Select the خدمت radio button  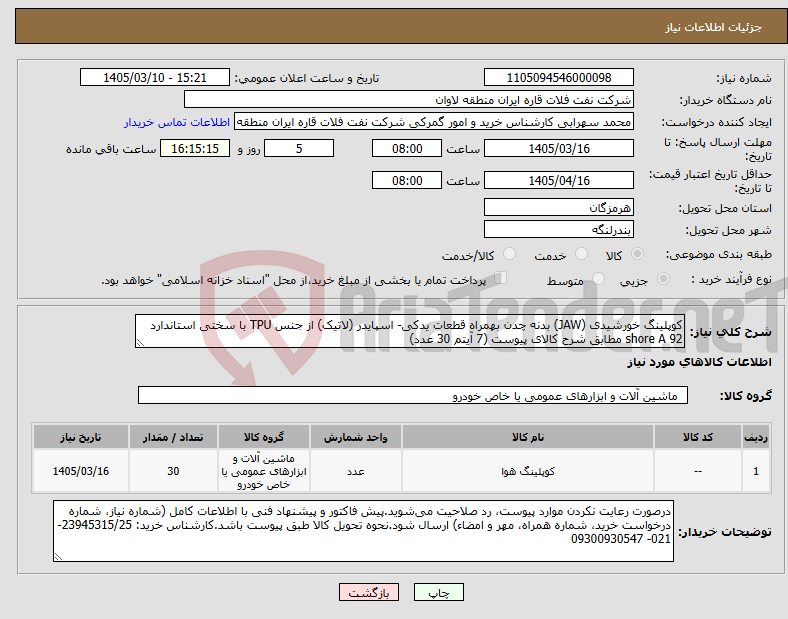(581, 254)
